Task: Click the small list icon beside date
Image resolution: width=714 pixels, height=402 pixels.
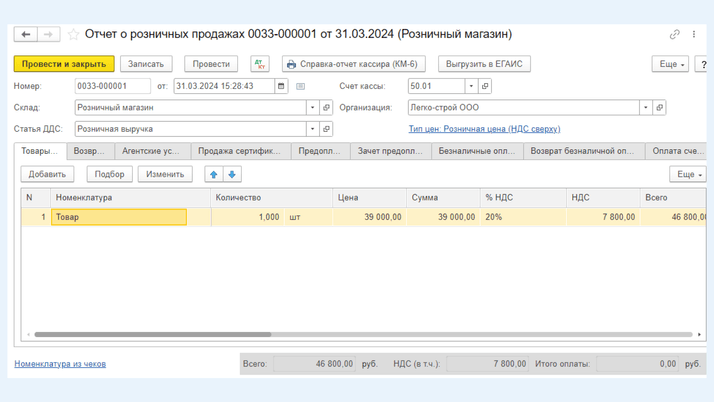Action: pyautogui.click(x=301, y=86)
